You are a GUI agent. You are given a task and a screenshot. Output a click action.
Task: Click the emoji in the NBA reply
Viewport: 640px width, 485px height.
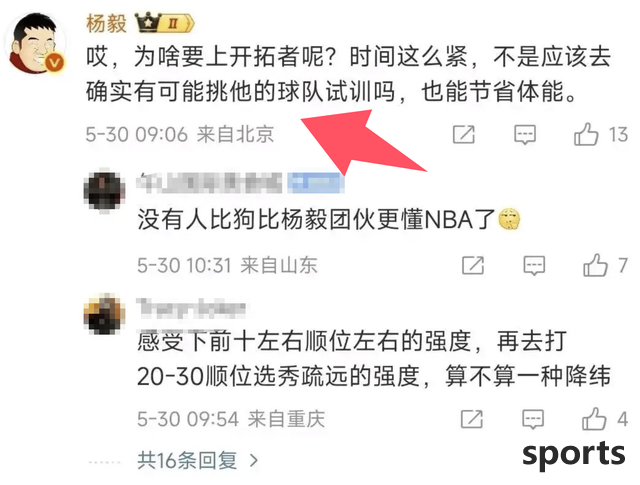pos(509,219)
